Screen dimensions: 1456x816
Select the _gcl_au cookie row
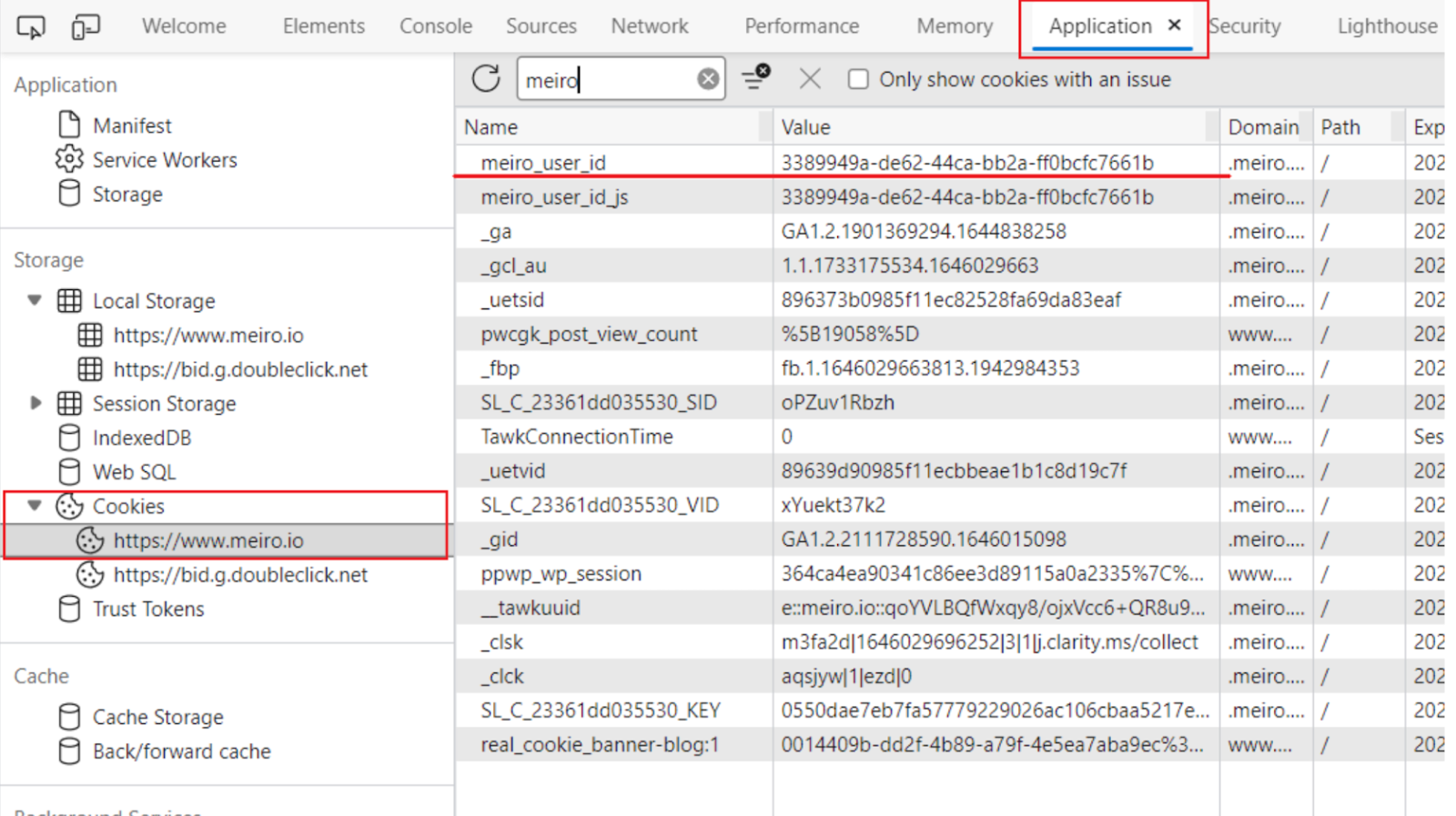[949, 266]
